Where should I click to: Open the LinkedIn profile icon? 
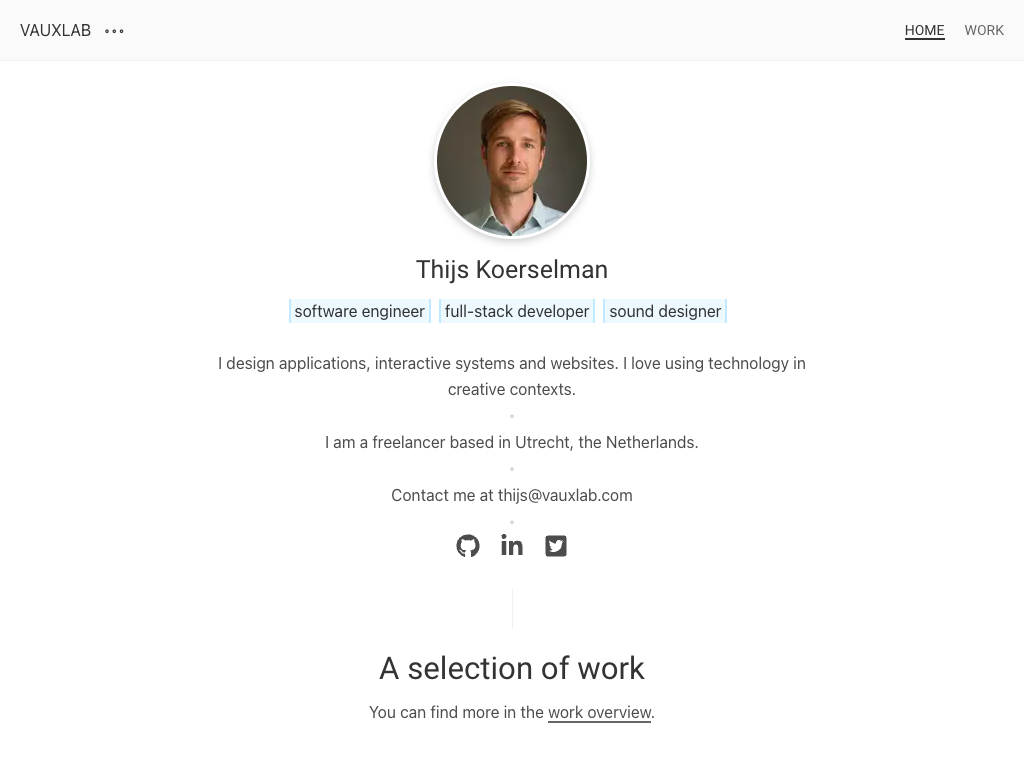point(512,546)
